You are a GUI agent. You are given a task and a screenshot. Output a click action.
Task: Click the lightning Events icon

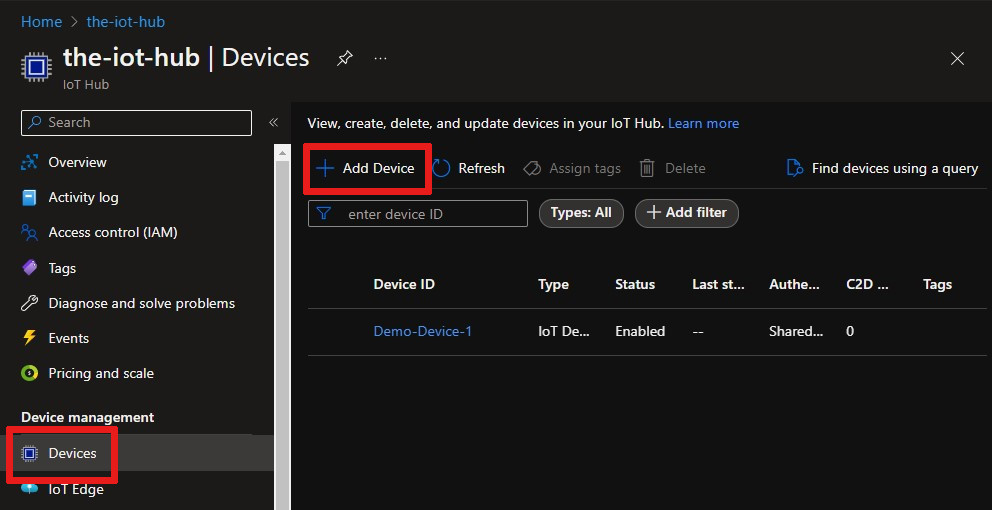(x=30, y=338)
